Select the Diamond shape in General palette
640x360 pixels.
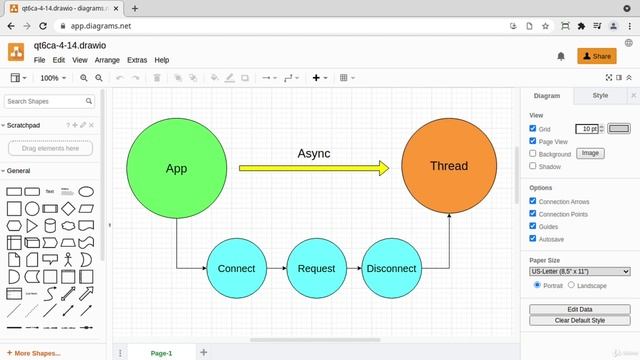(x=68, y=209)
